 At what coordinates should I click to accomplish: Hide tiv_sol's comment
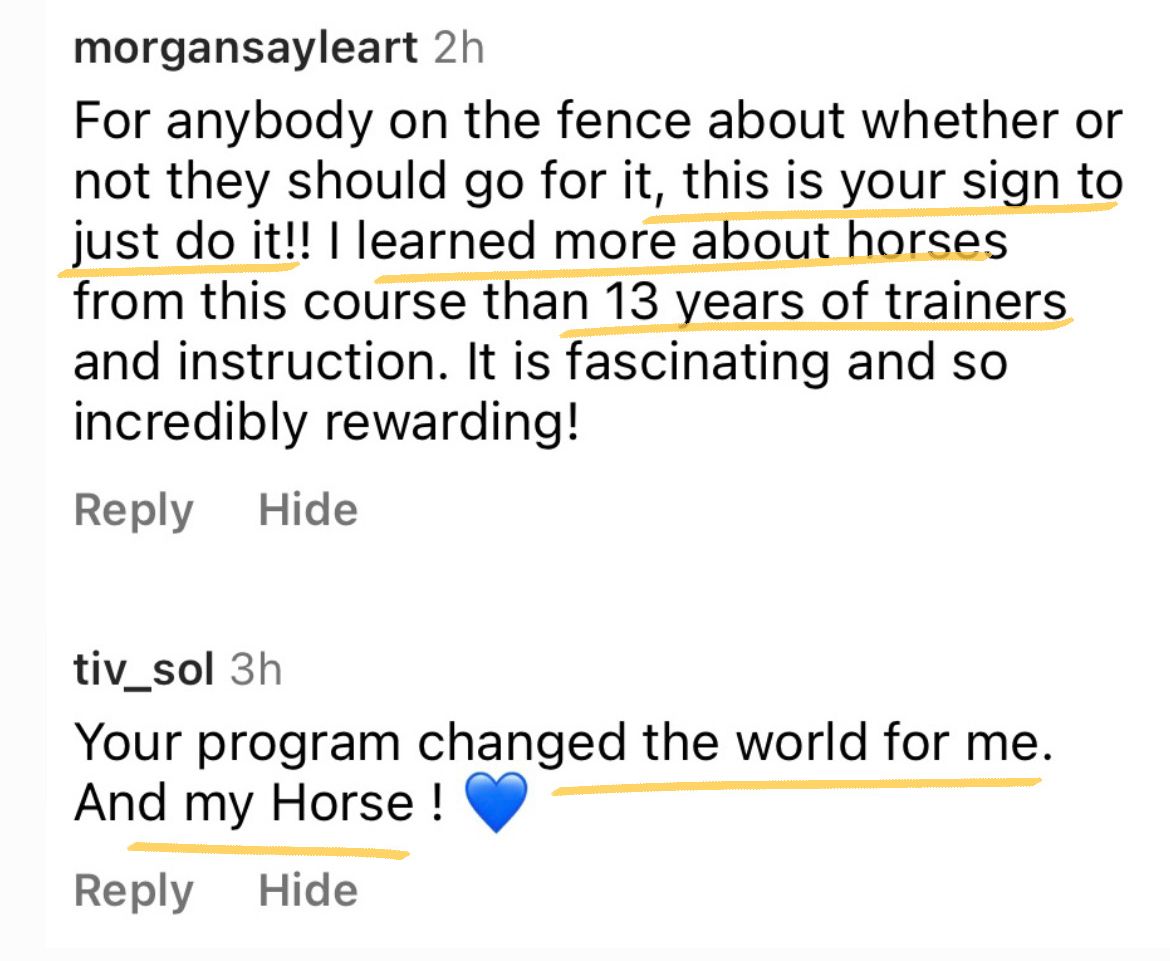pos(308,890)
